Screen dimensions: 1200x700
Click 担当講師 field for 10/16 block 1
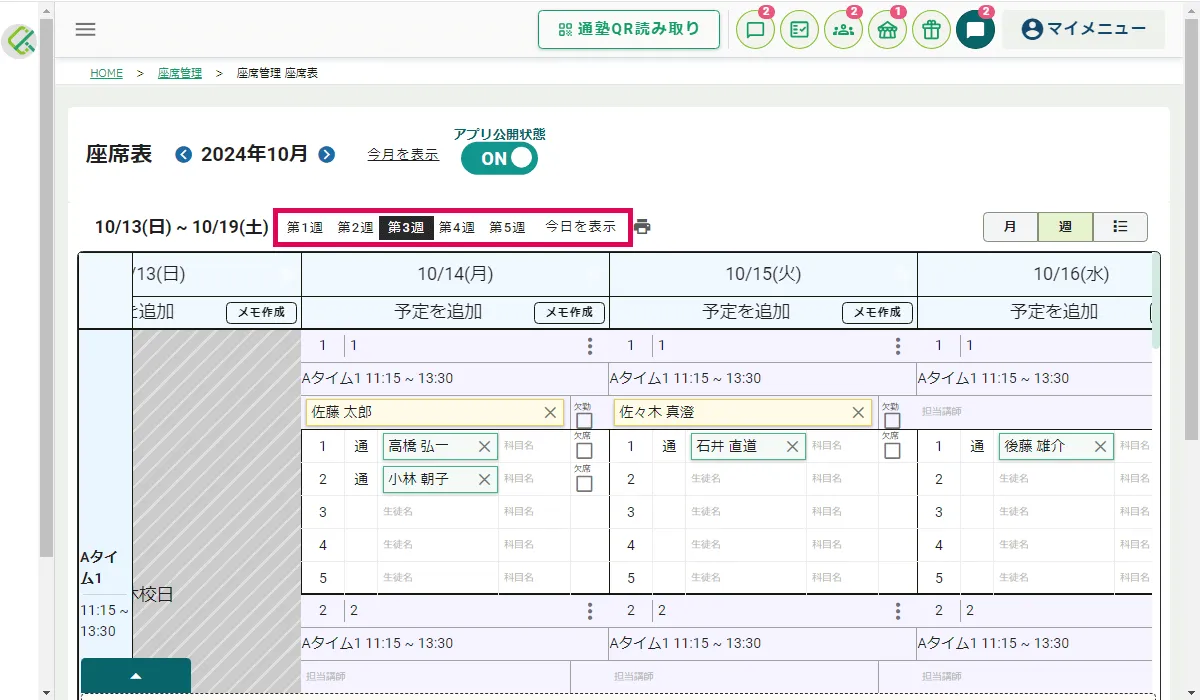pos(1034,411)
